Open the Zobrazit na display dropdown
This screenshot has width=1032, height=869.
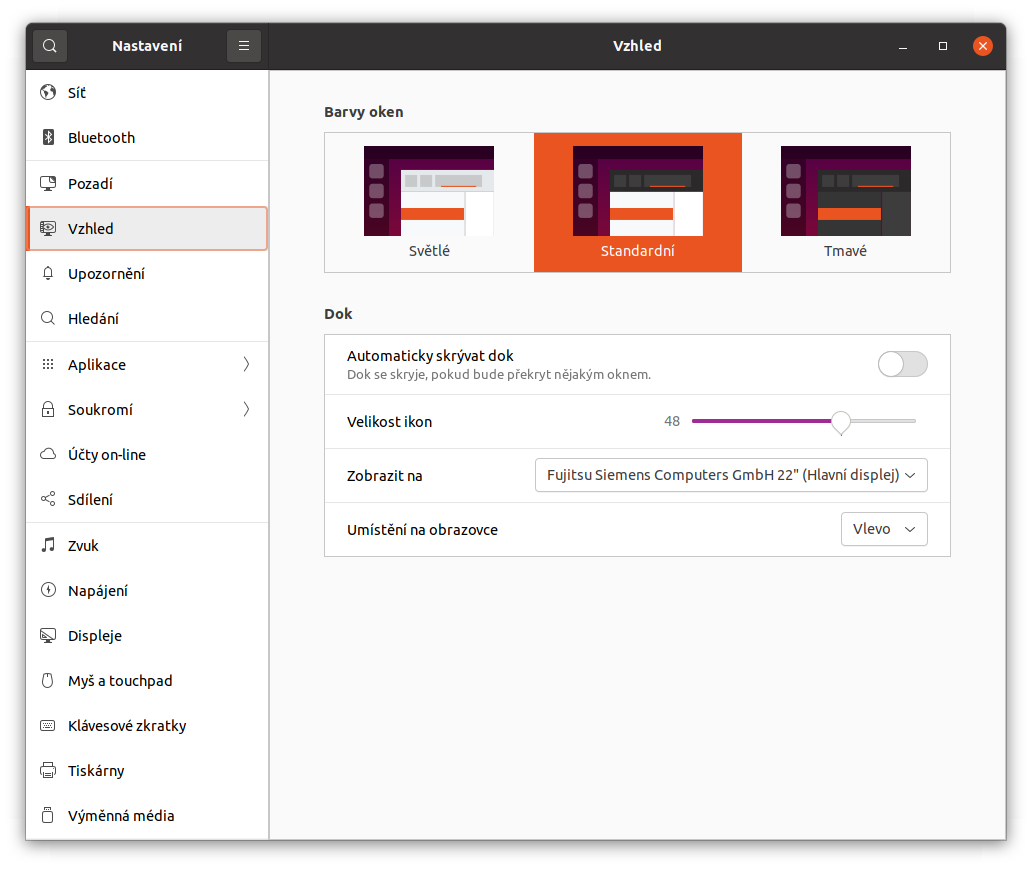coord(731,475)
